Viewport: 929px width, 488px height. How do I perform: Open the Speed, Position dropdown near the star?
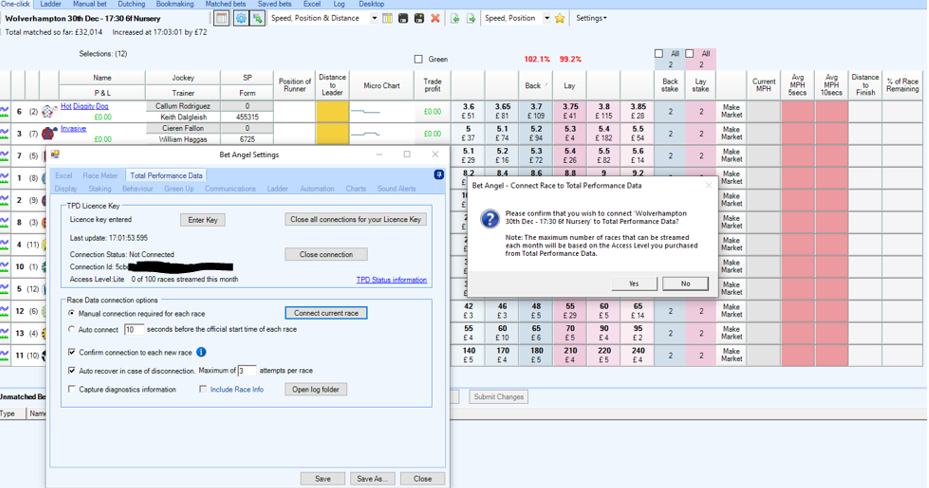point(547,18)
